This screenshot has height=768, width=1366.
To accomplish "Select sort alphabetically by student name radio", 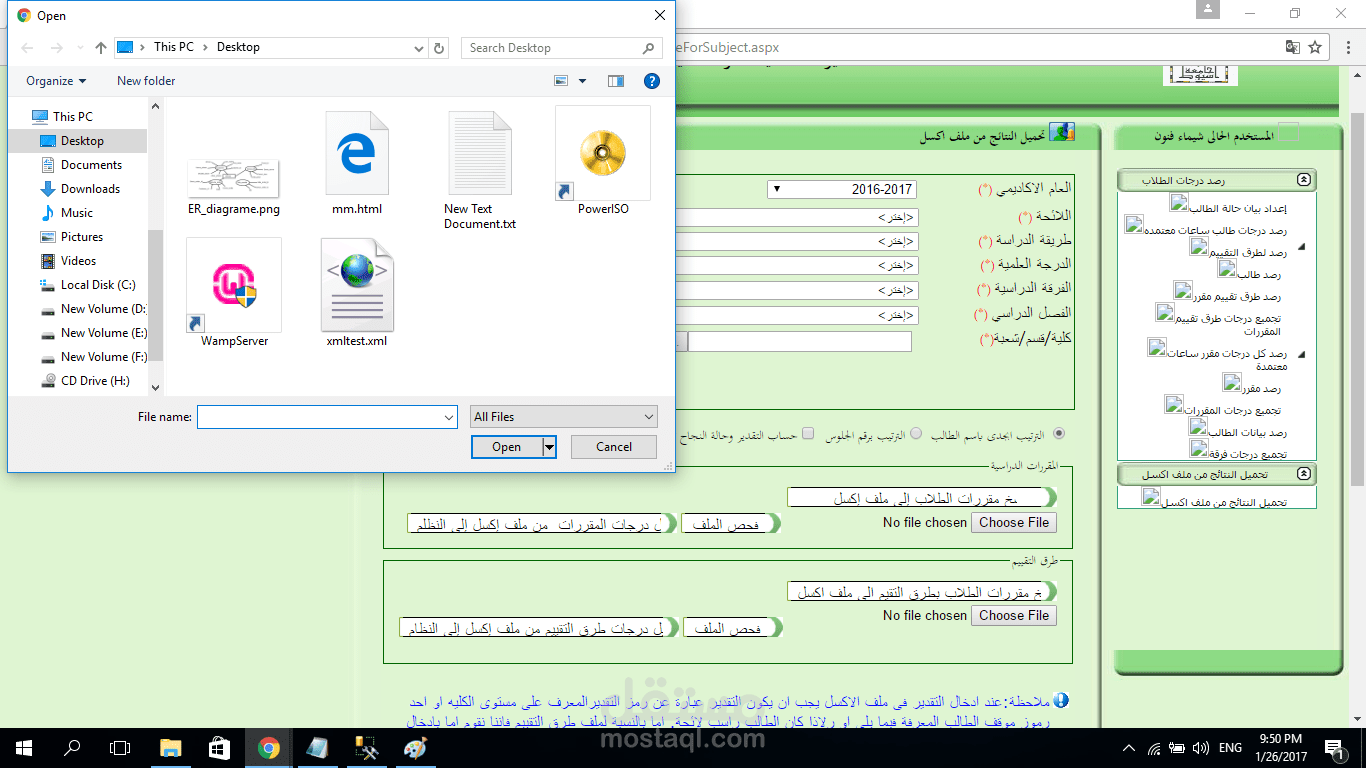I will 1059,435.
